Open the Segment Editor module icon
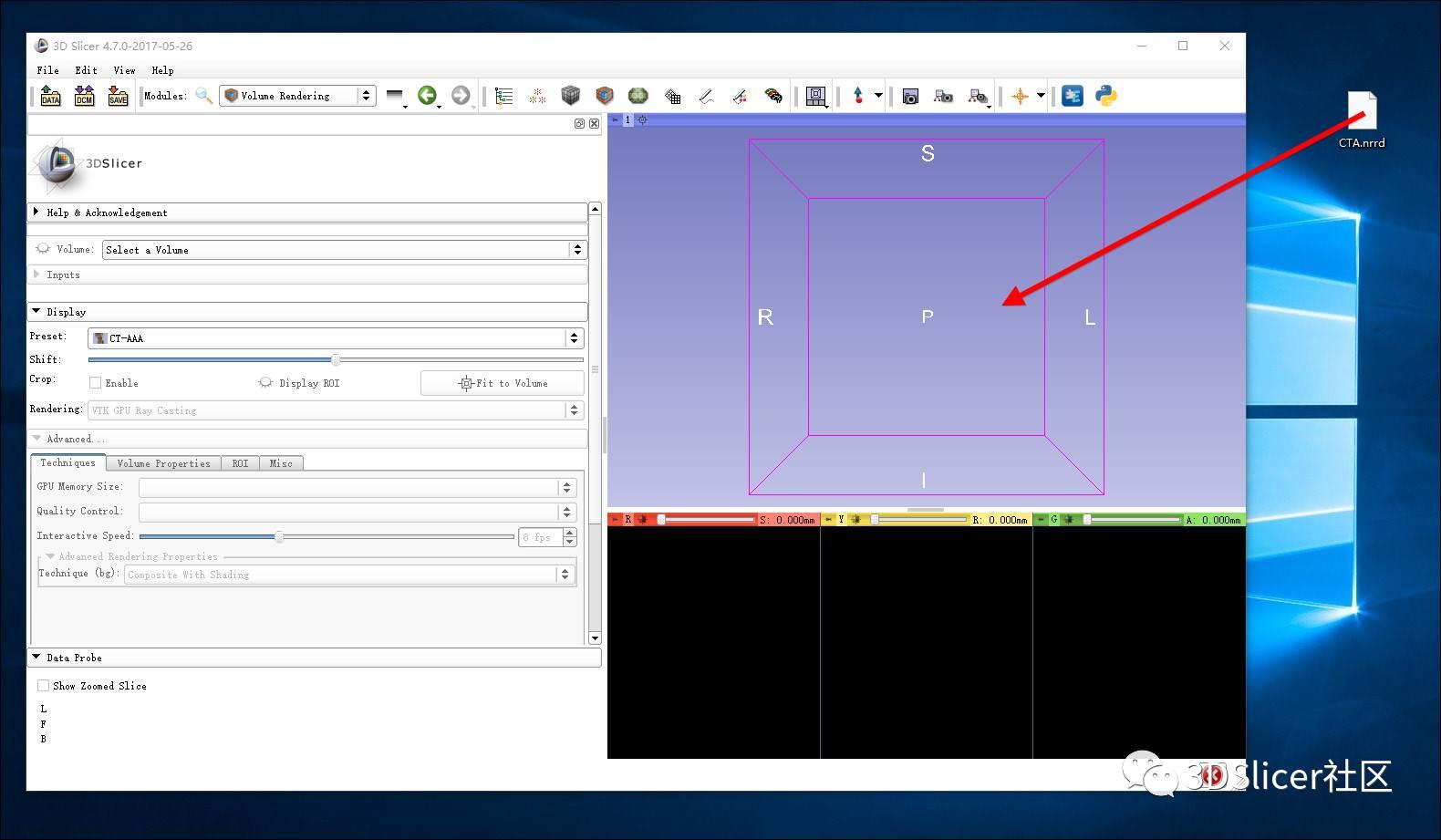 coord(773,96)
